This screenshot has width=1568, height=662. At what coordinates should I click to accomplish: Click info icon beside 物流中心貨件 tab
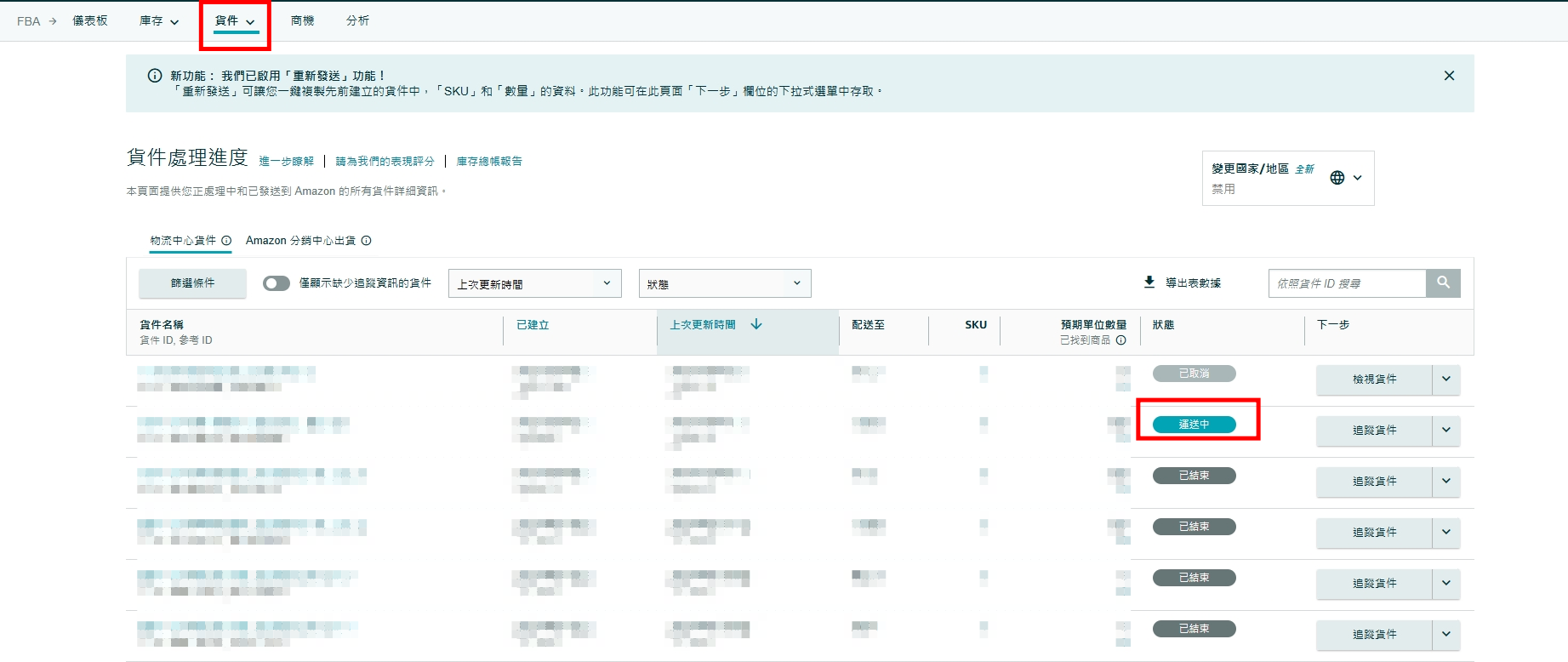[x=227, y=241]
